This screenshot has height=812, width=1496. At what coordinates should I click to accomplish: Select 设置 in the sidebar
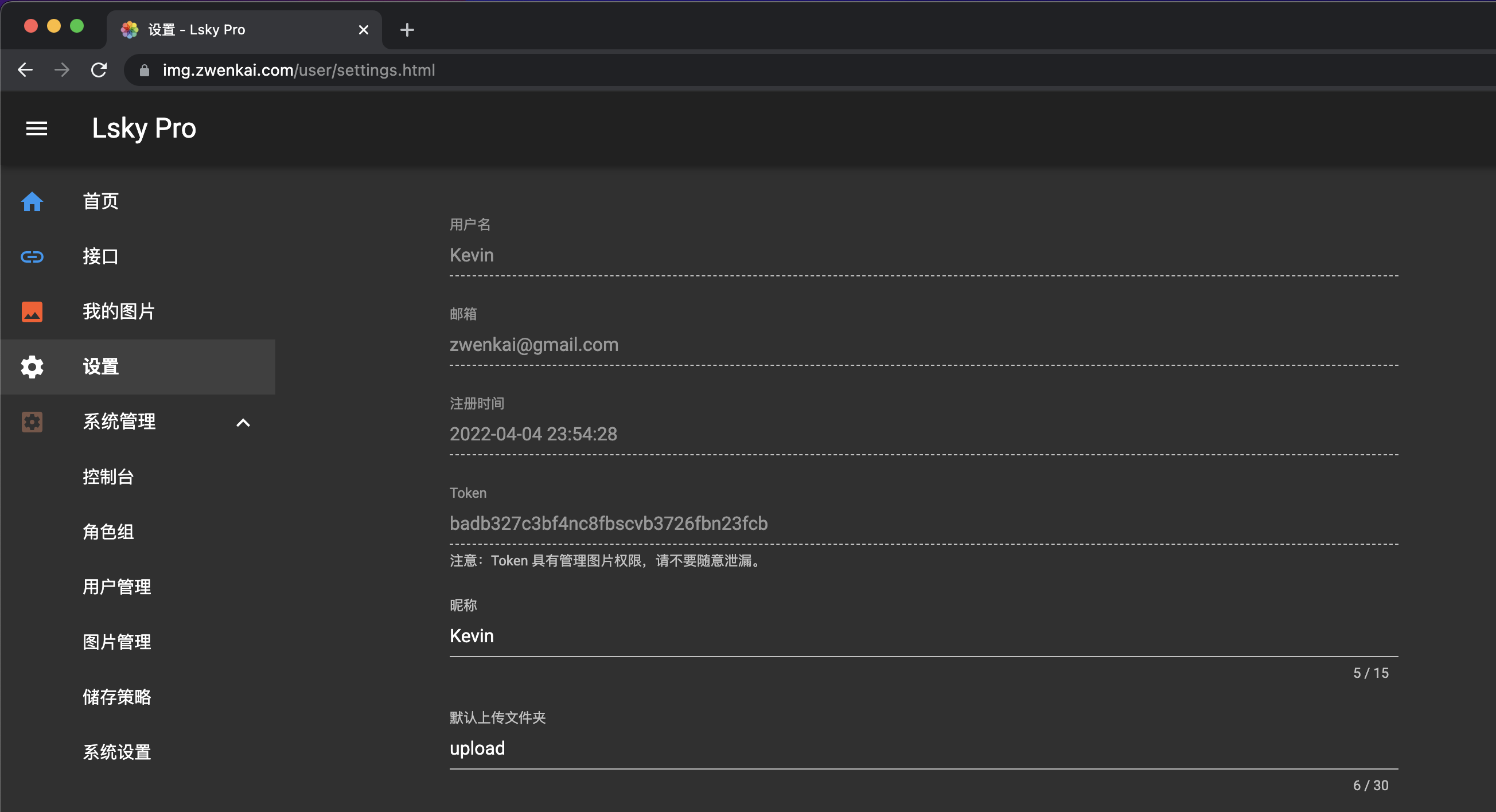coord(138,367)
